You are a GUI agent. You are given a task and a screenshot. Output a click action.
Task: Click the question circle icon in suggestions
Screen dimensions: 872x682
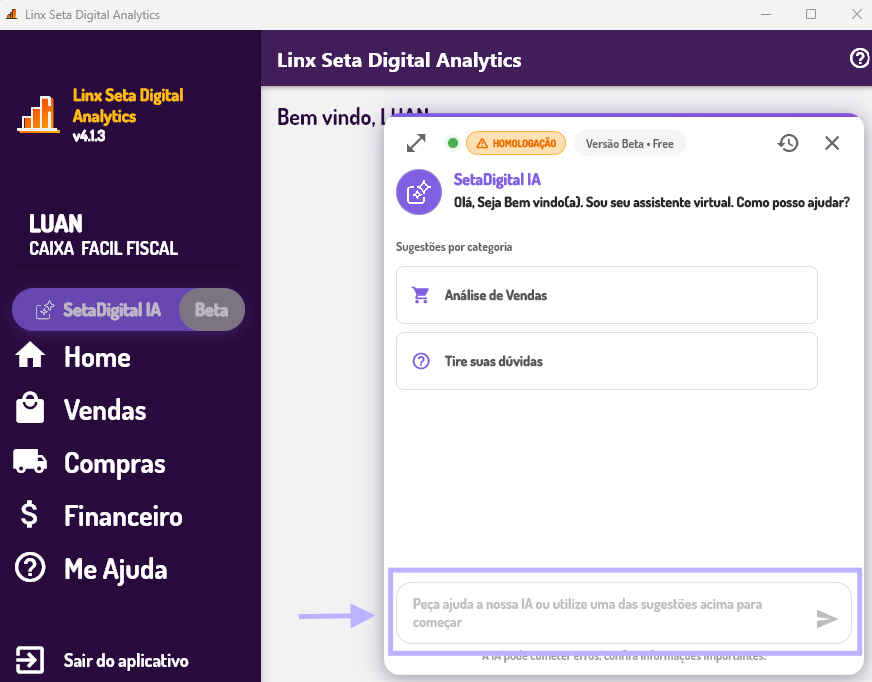click(421, 361)
